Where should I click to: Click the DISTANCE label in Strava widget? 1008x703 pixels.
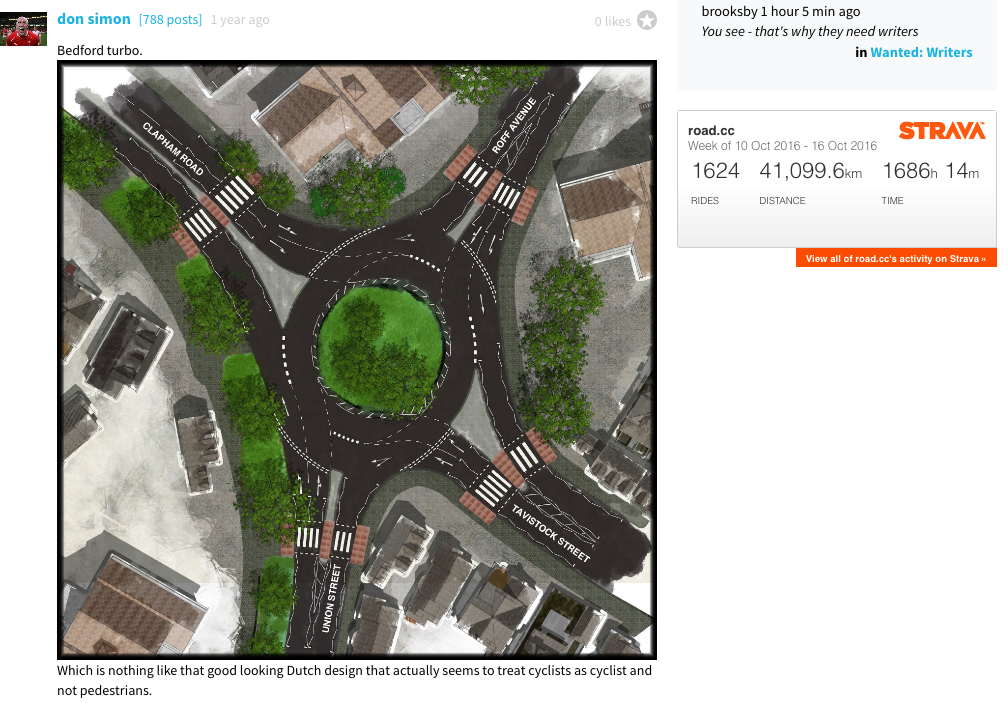click(782, 200)
